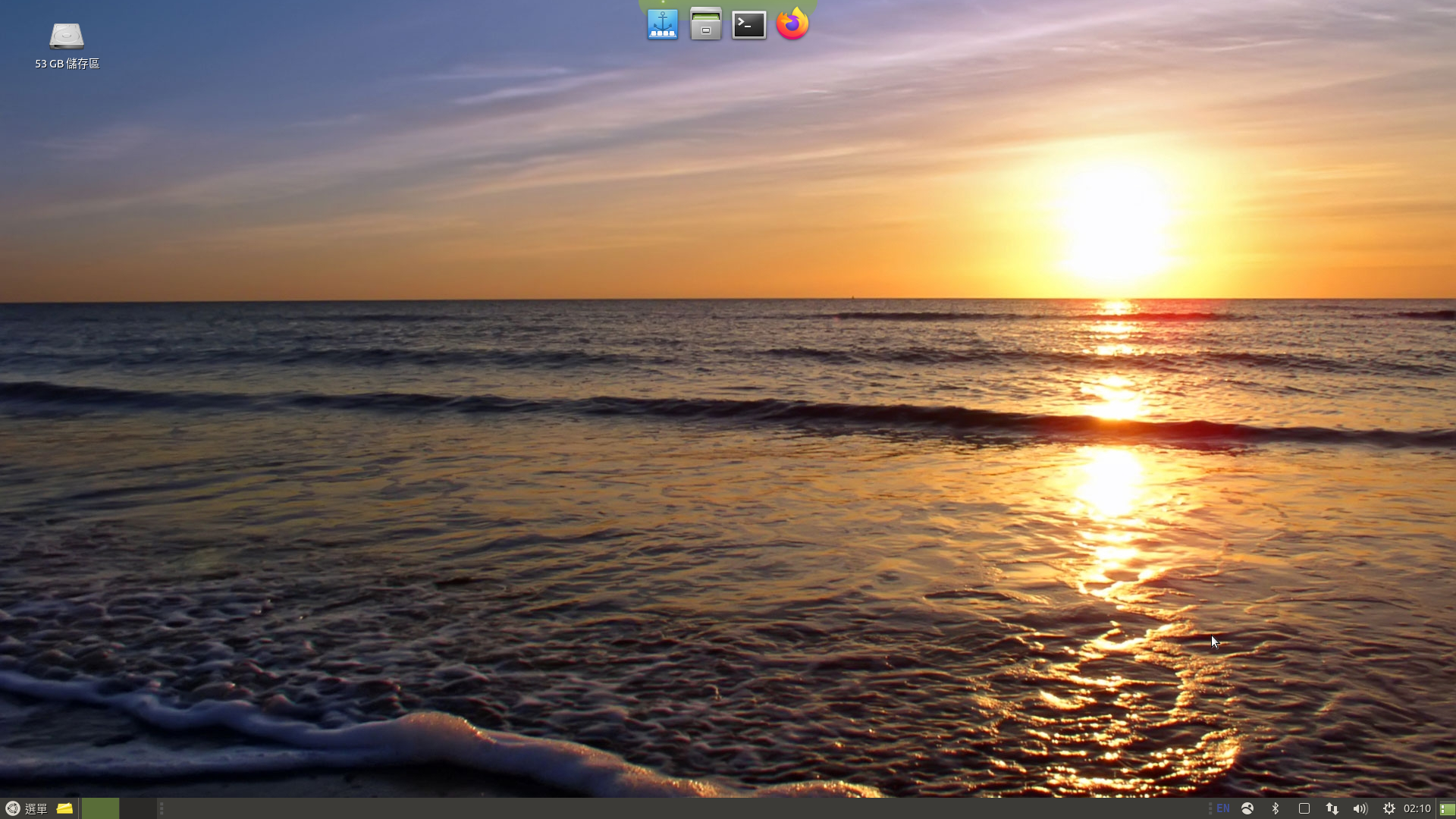Open the Plank anchor dock settings icon
1456x819 pixels.
click(x=663, y=24)
